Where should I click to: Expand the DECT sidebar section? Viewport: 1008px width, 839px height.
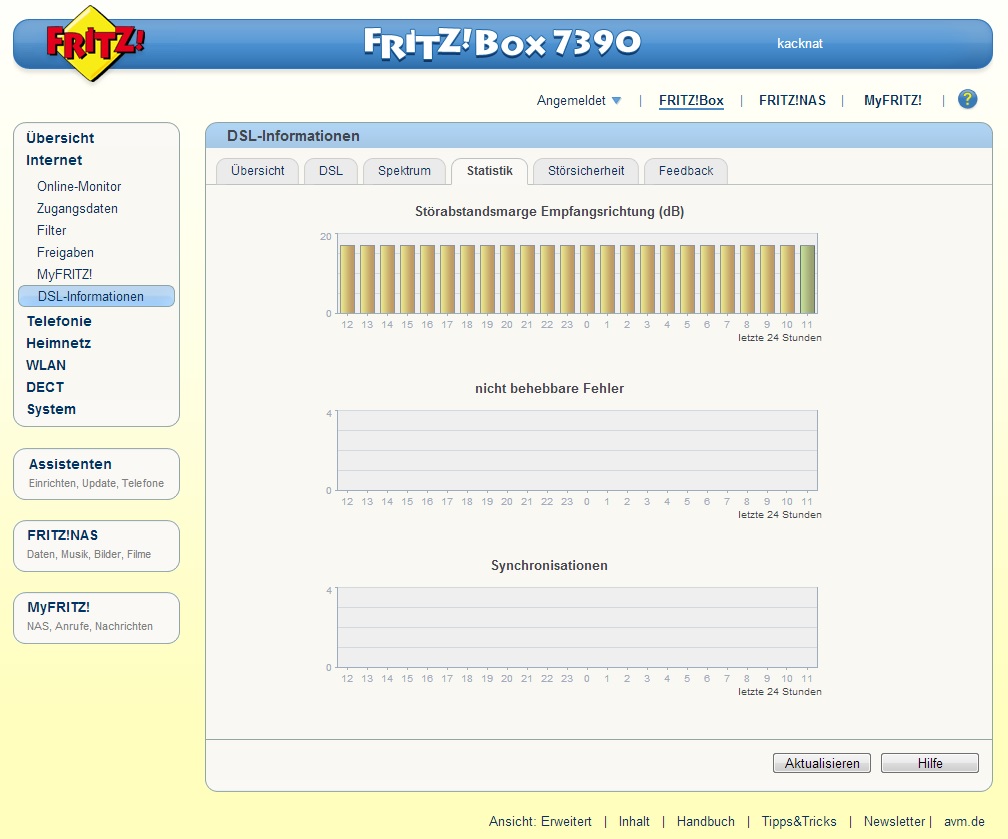click(45, 387)
